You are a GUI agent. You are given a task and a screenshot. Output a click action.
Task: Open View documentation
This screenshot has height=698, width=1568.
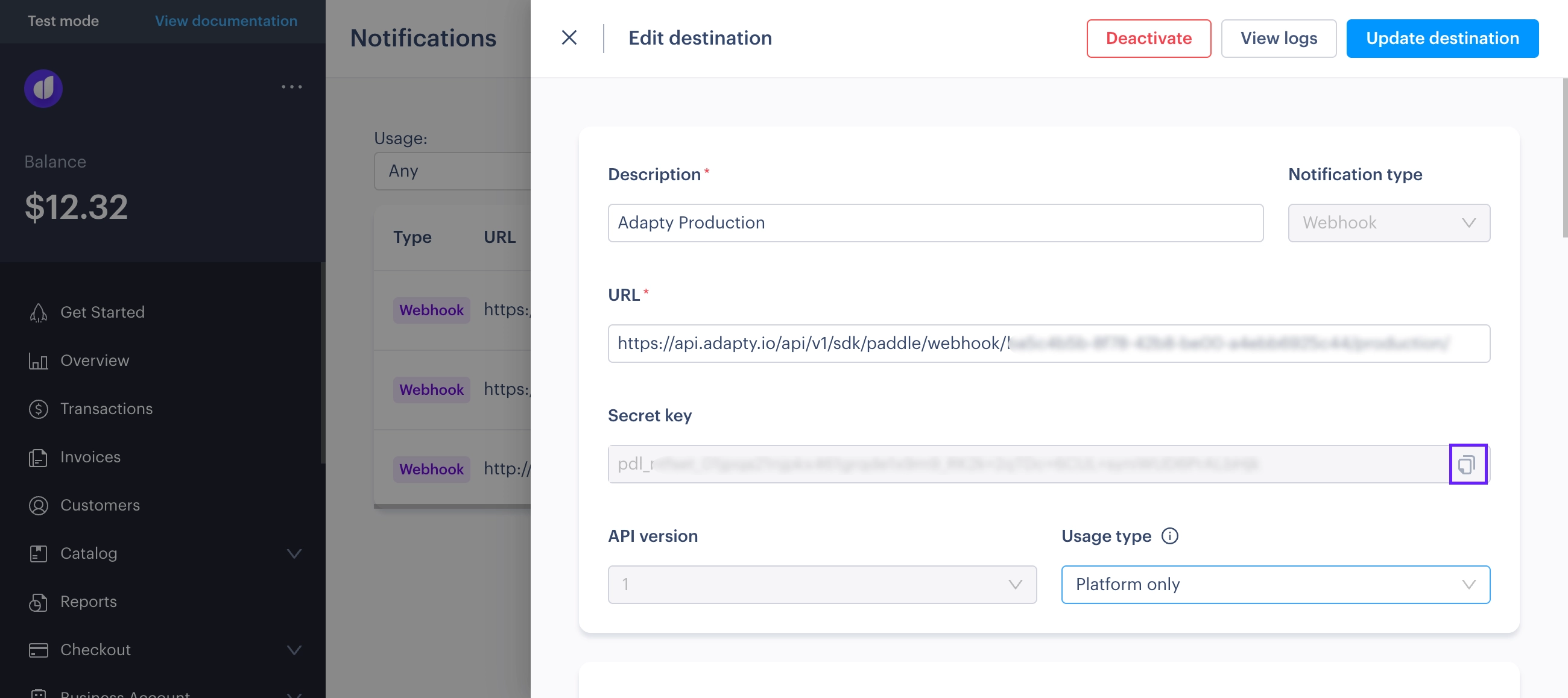(226, 20)
